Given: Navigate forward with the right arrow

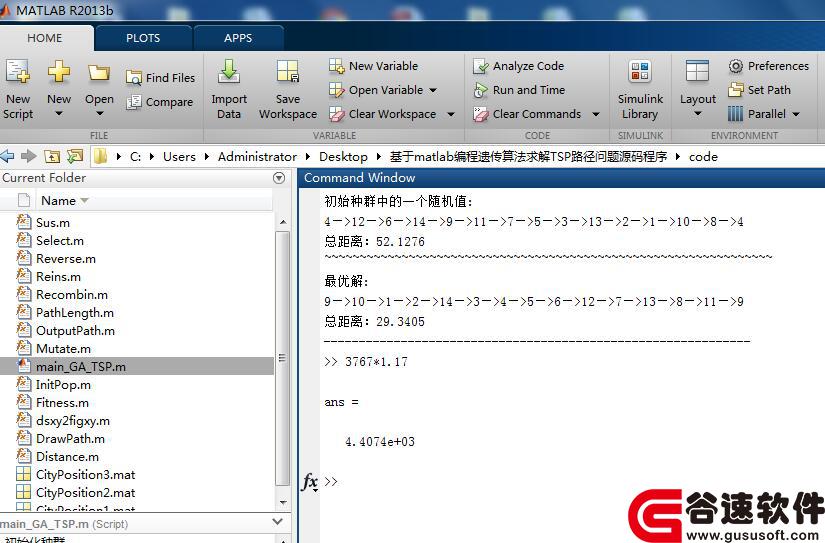Looking at the screenshot, I should click(29, 156).
